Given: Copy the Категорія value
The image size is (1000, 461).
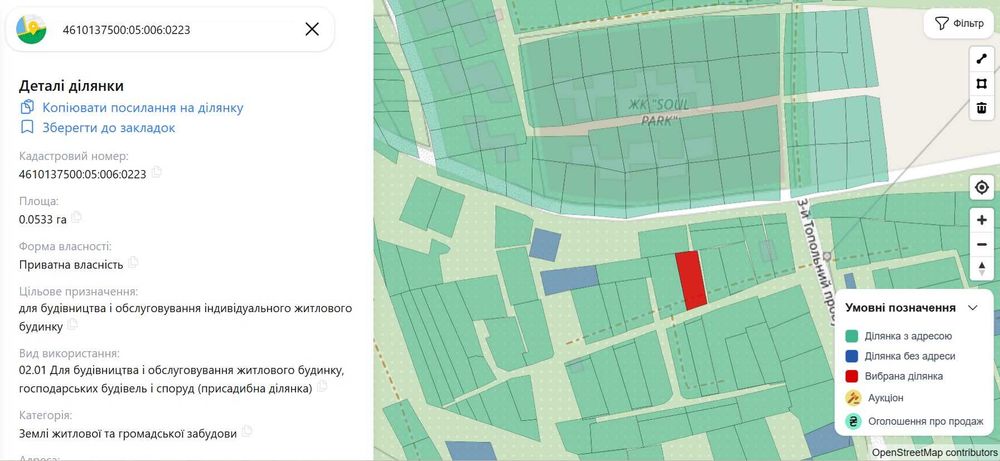Looking at the screenshot, I should tap(247, 431).
